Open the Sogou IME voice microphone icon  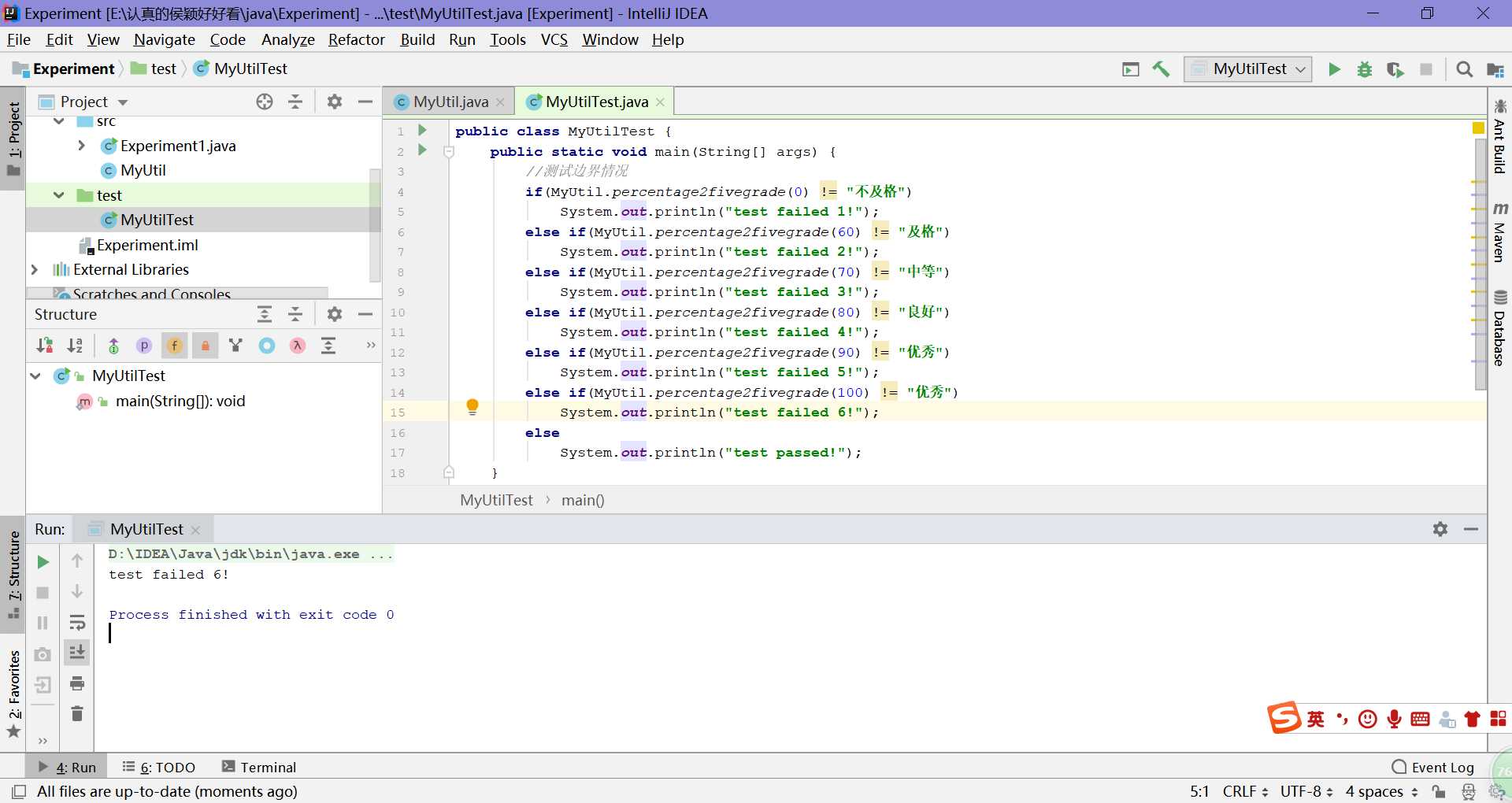coord(1394,718)
